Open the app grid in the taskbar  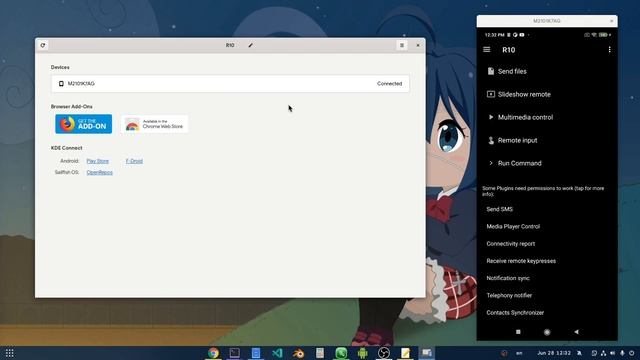[x=9, y=353]
